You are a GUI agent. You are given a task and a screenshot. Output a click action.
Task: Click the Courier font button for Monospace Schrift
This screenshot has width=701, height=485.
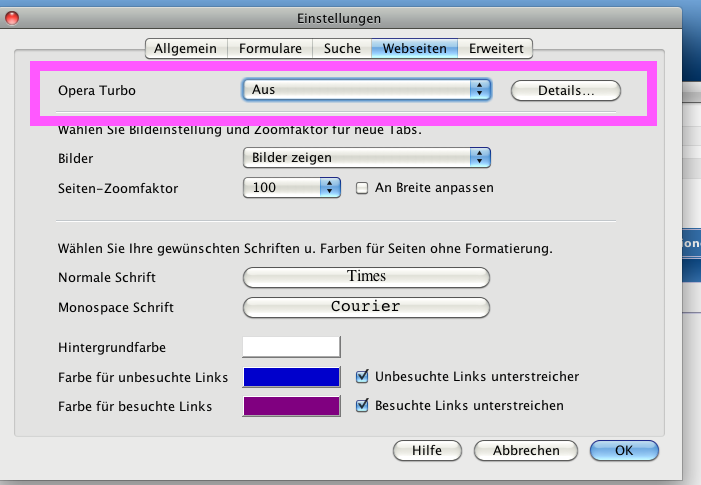[366, 308]
